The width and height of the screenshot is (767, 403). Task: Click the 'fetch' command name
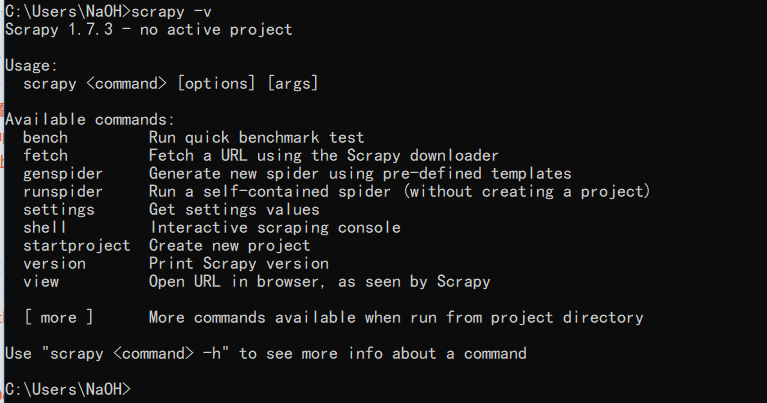(45, 156)
